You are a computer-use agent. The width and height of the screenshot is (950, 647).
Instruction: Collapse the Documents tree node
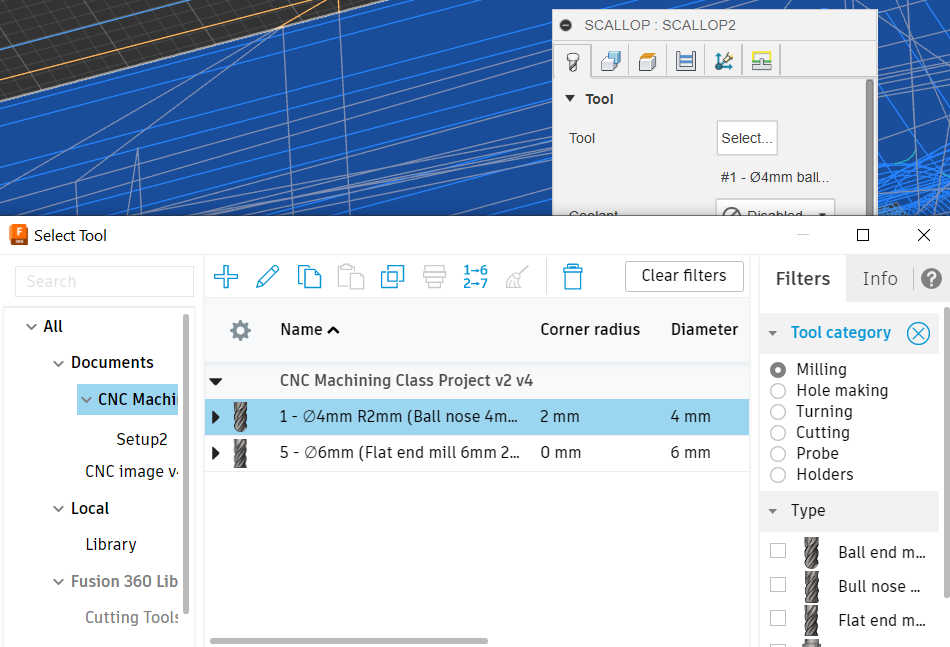pos(58,363)
